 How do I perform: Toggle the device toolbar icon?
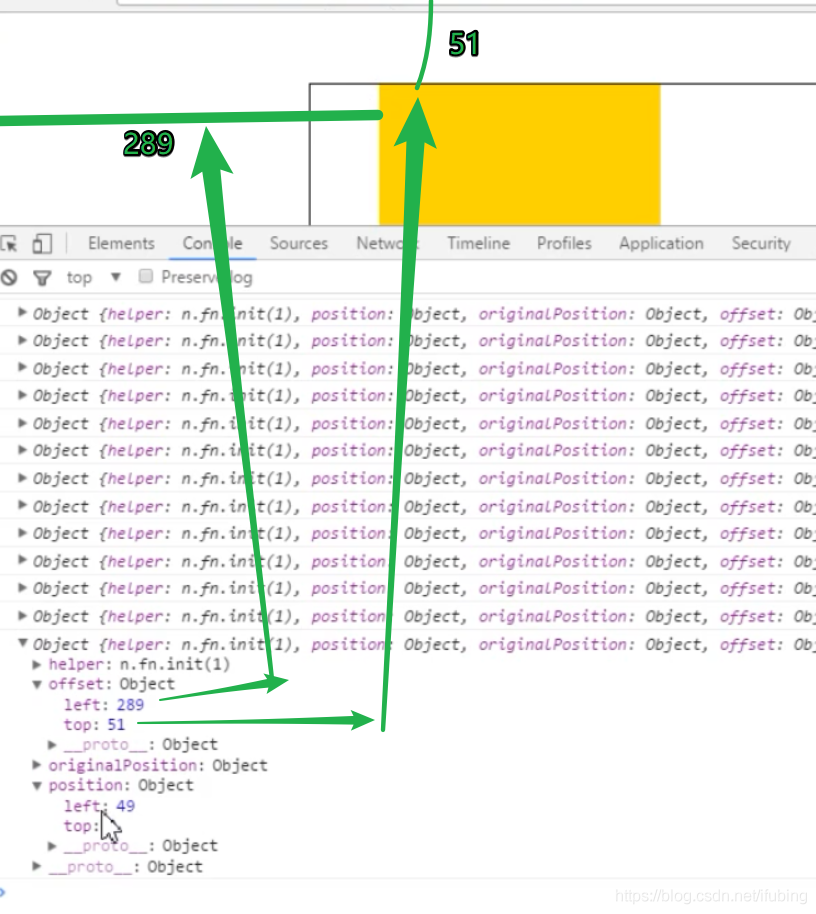pos(41,243)
